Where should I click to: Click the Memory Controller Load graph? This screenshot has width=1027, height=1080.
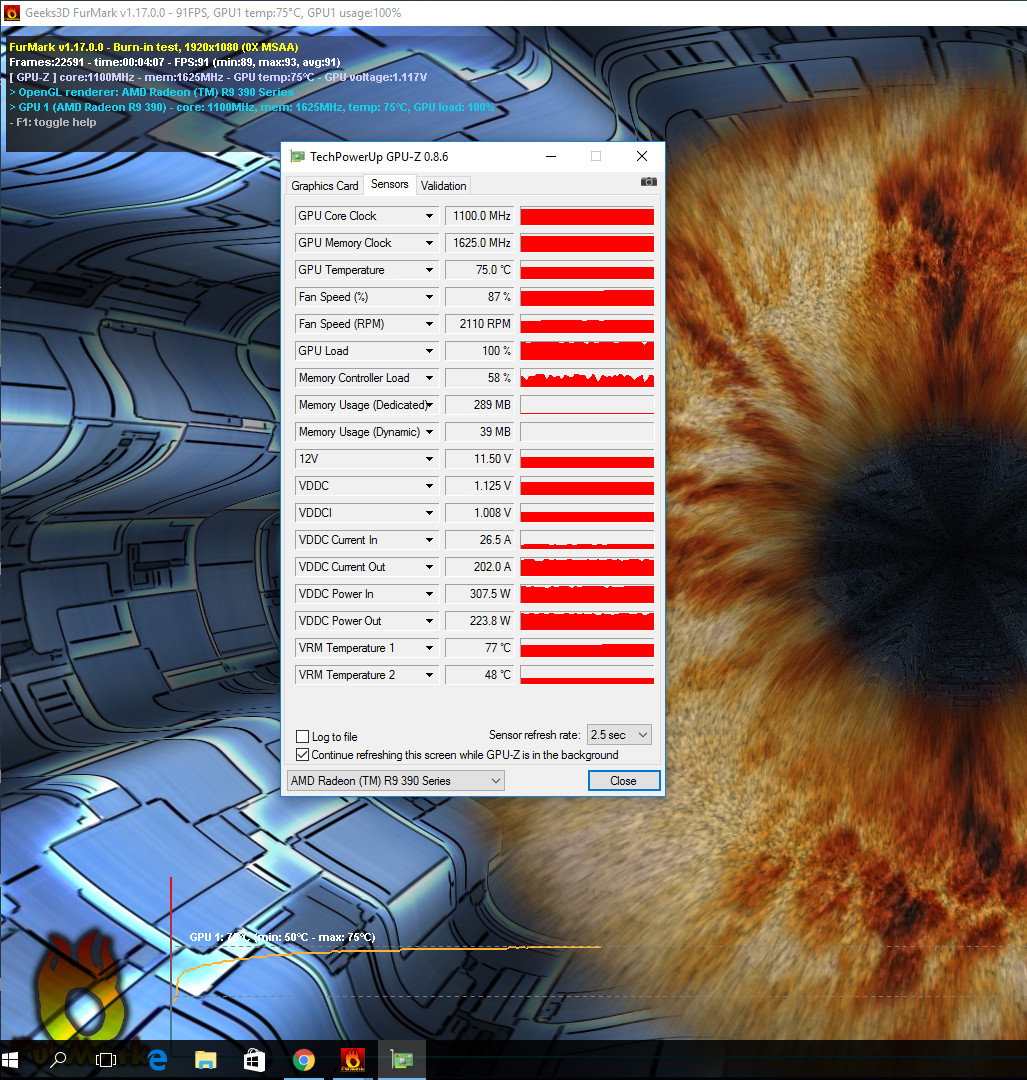point(587,378)
